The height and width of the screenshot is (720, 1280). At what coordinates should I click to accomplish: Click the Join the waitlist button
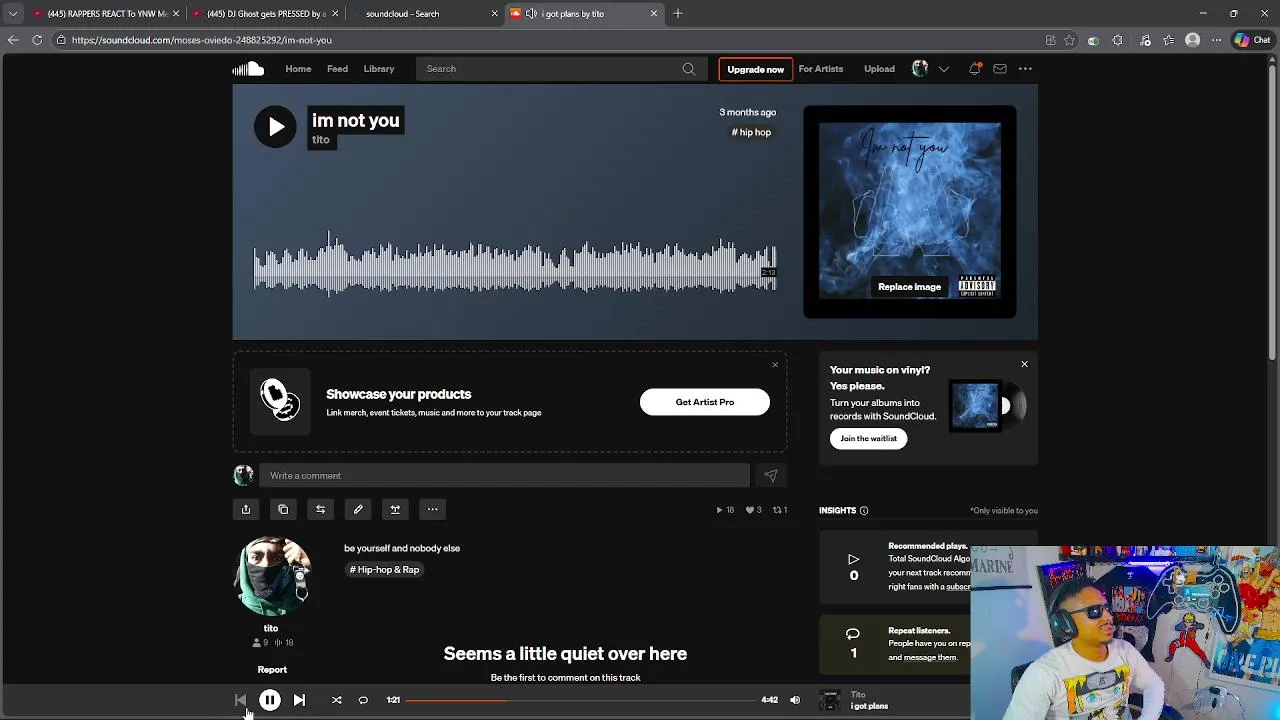(x=868, y=438)
